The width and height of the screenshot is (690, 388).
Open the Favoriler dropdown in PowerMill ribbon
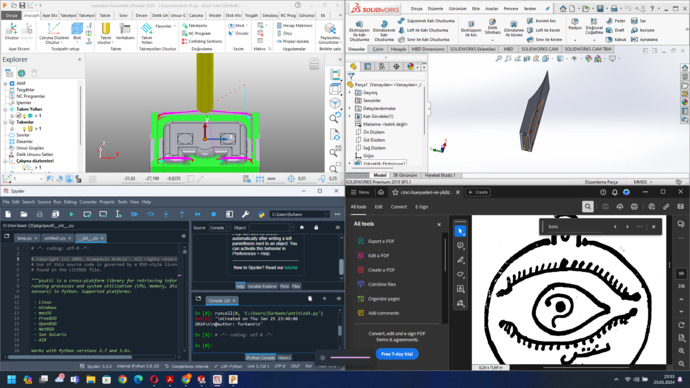pos(165,26)
